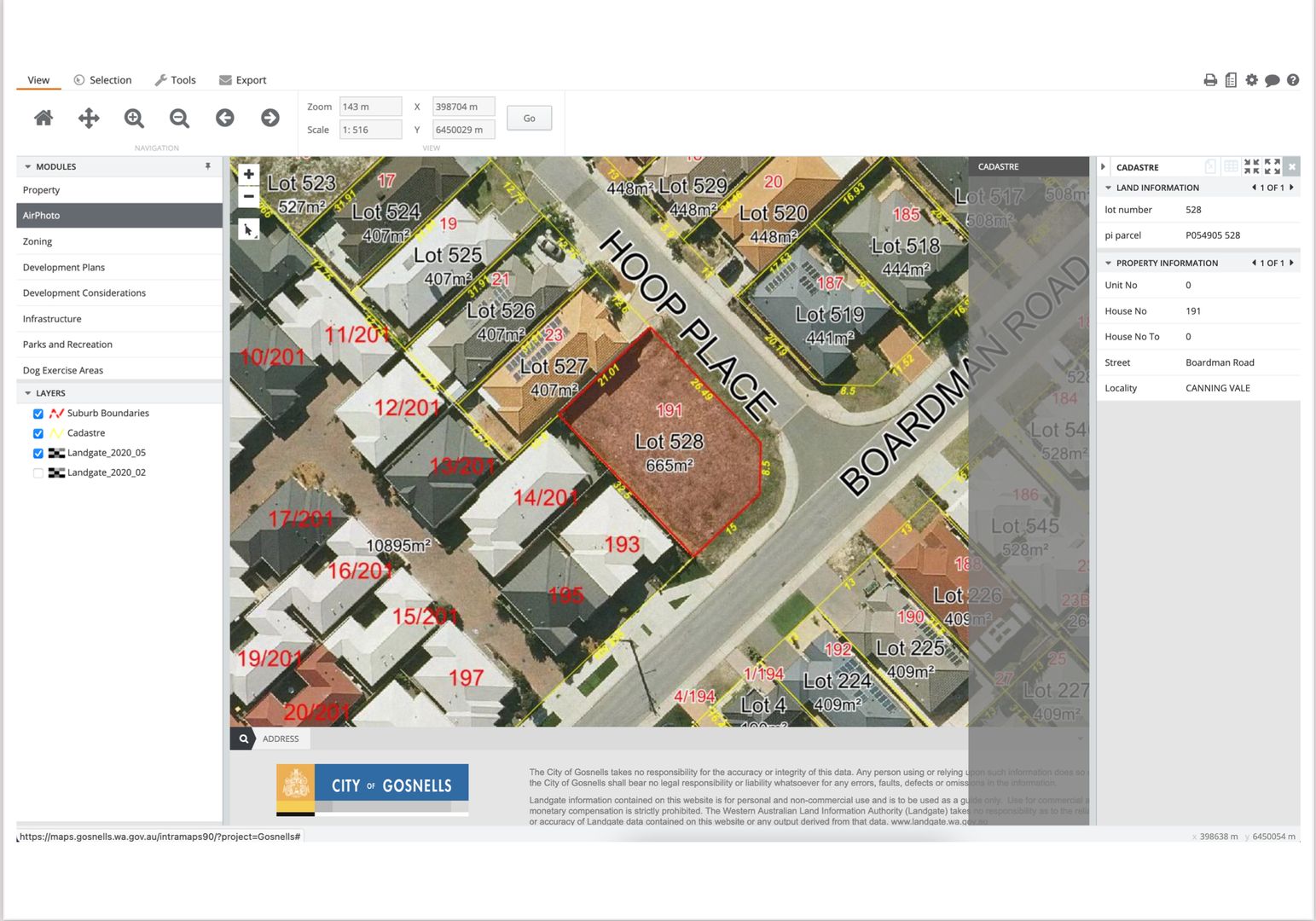The image size is (1316, 921).
Task: Open the table view icon in Cadastre panel
Action: (x=1230, y=166)
